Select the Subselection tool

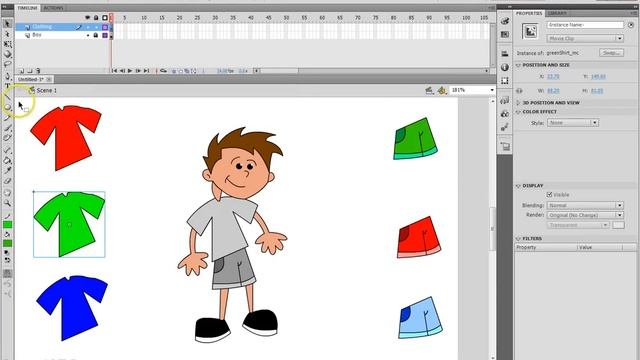click(7, 34)
